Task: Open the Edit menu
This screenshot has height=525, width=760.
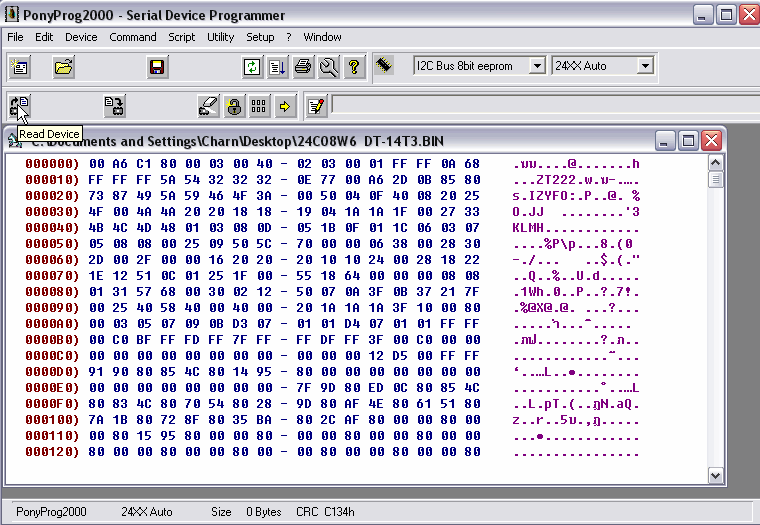Action: tap(44, 37)
